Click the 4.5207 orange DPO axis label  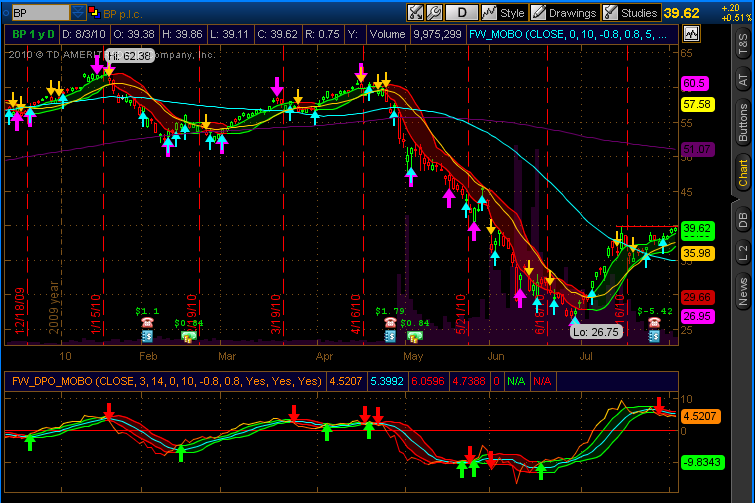point(701,416)
